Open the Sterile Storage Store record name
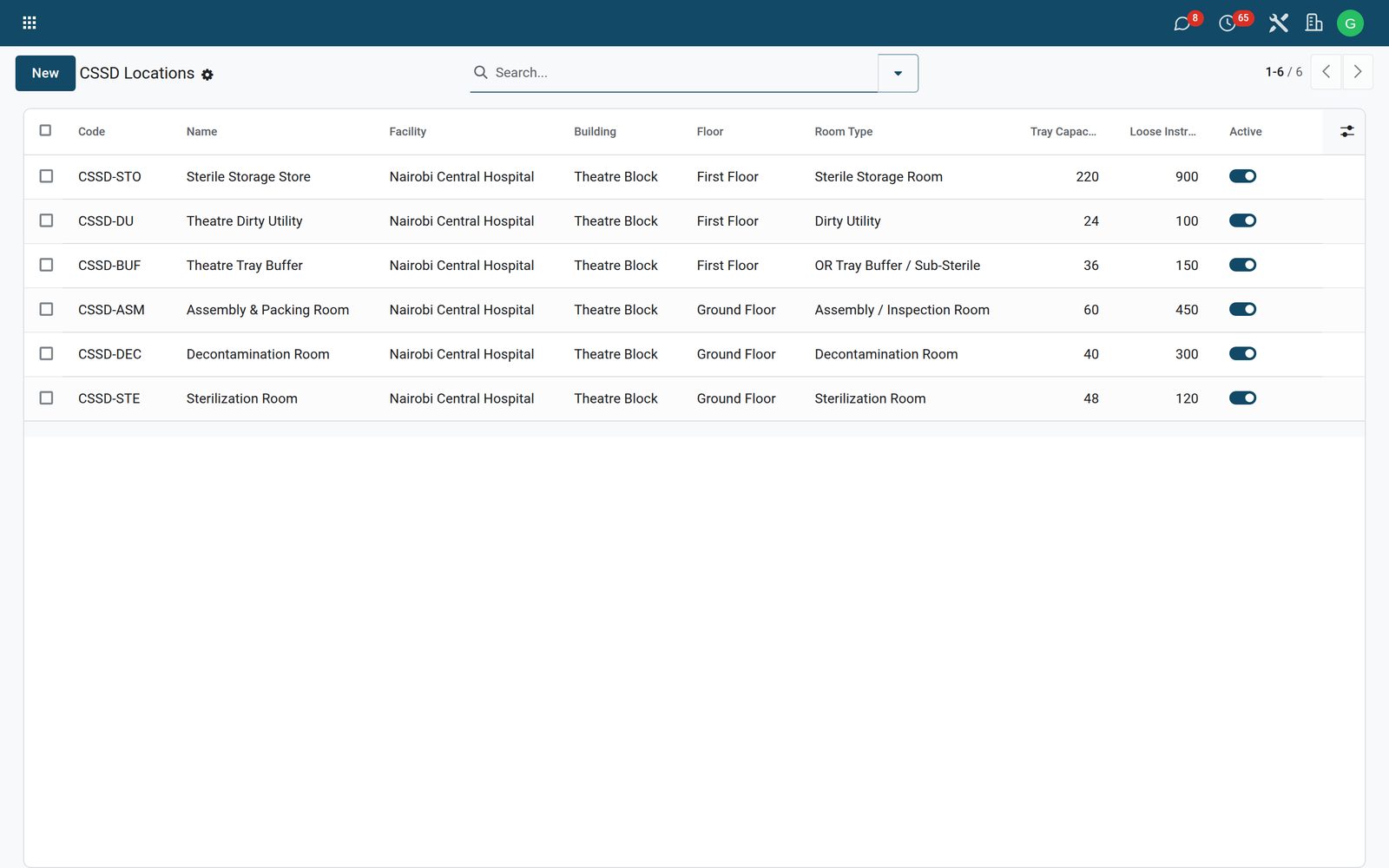The image size is (1389, 868). pos(248,176)
